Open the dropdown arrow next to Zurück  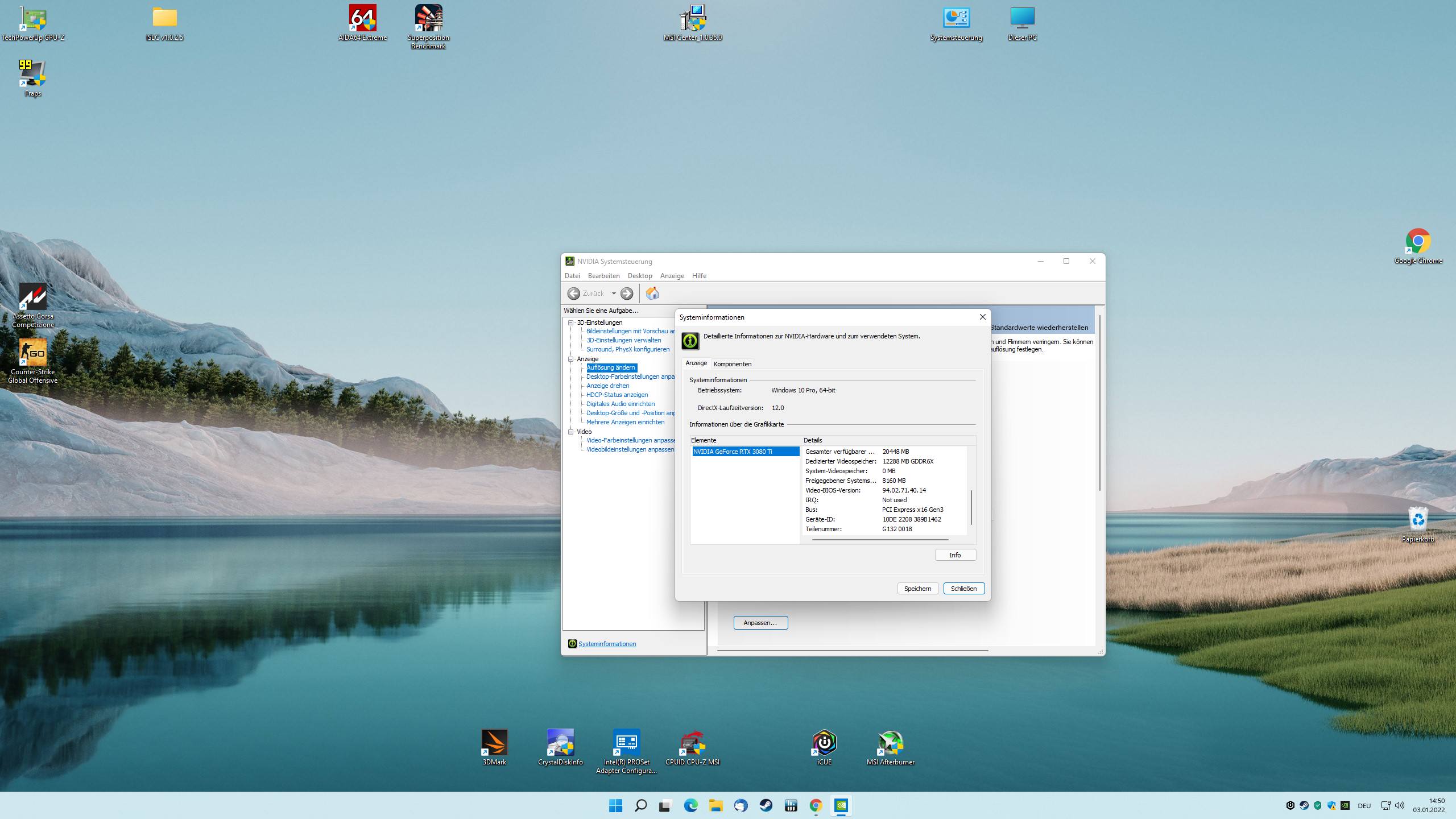613,293
